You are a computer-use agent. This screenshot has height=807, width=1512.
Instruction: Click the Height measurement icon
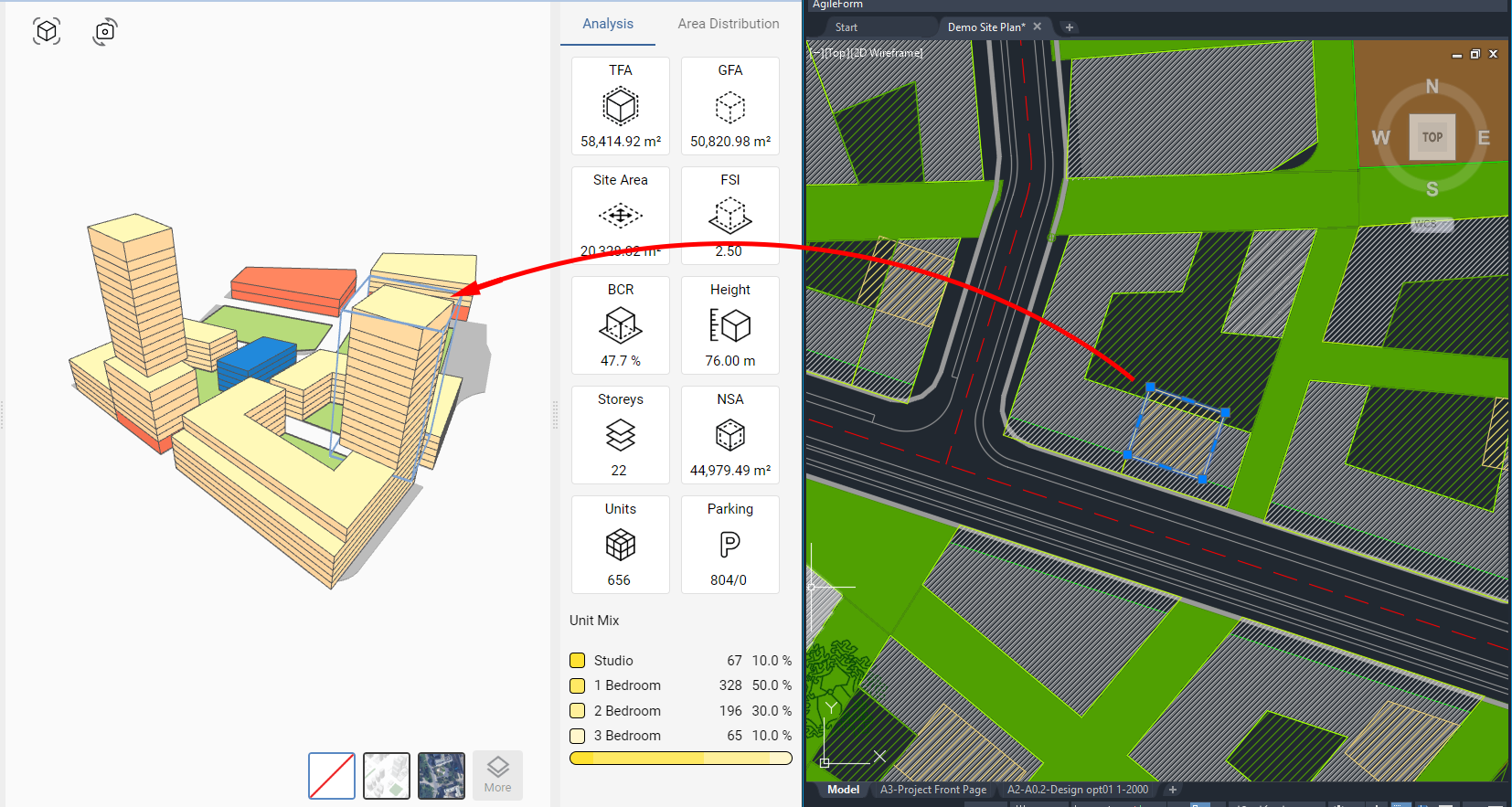point(730,325)
